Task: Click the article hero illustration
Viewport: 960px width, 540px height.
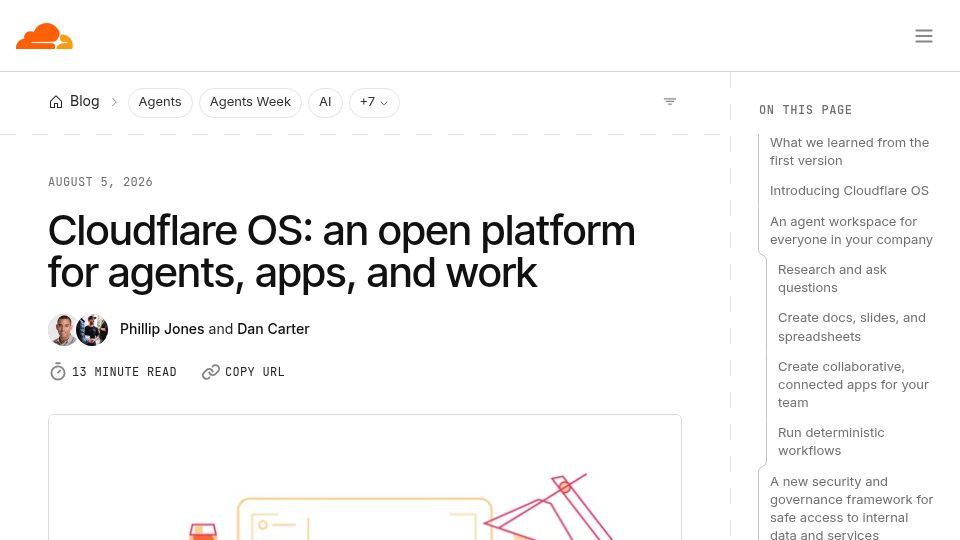Action: [x=365, y=478]
